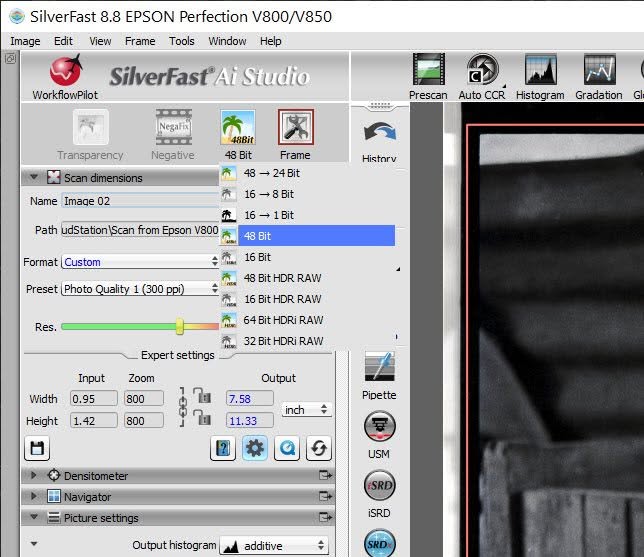Open the Preset Photo Quality dropdown
Image resolution: width=644 pixels, height=557 pixels.
[140, 289]
